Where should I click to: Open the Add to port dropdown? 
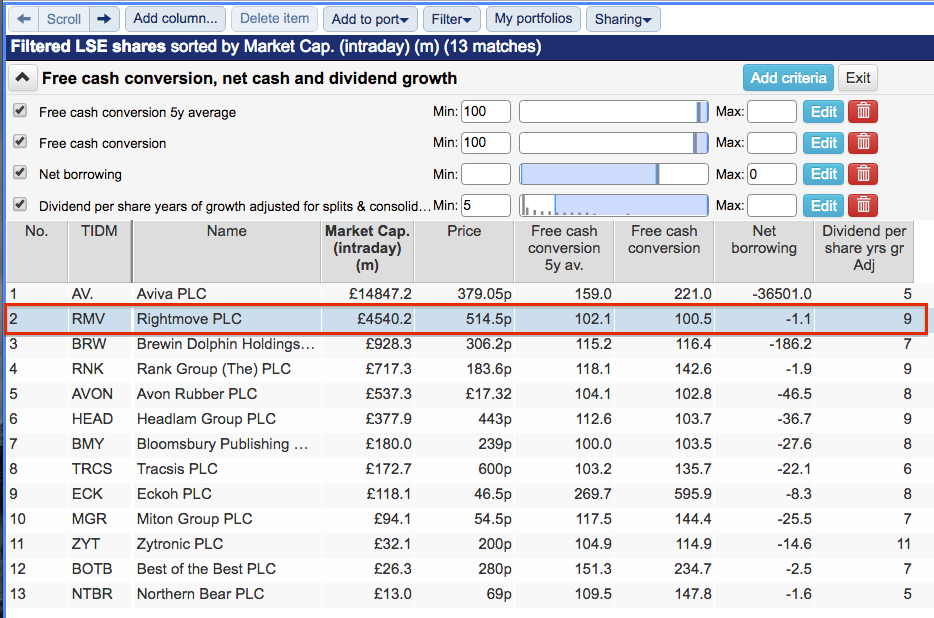370,19
